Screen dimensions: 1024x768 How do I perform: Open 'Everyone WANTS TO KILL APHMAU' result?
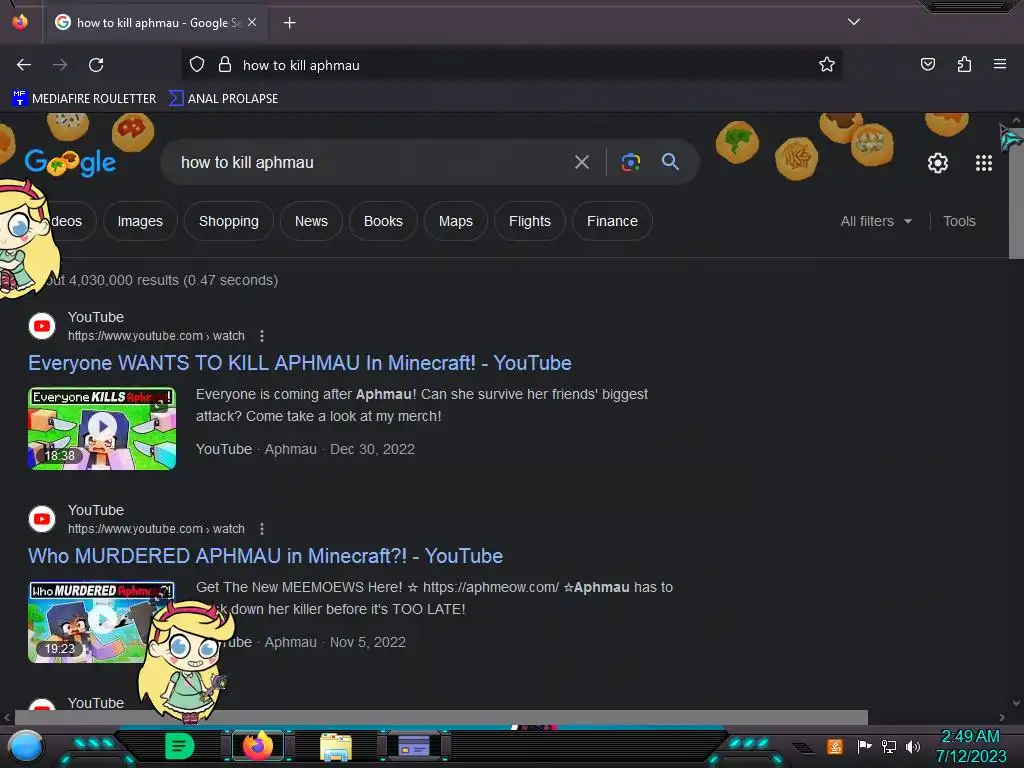[x=300, y=363]
